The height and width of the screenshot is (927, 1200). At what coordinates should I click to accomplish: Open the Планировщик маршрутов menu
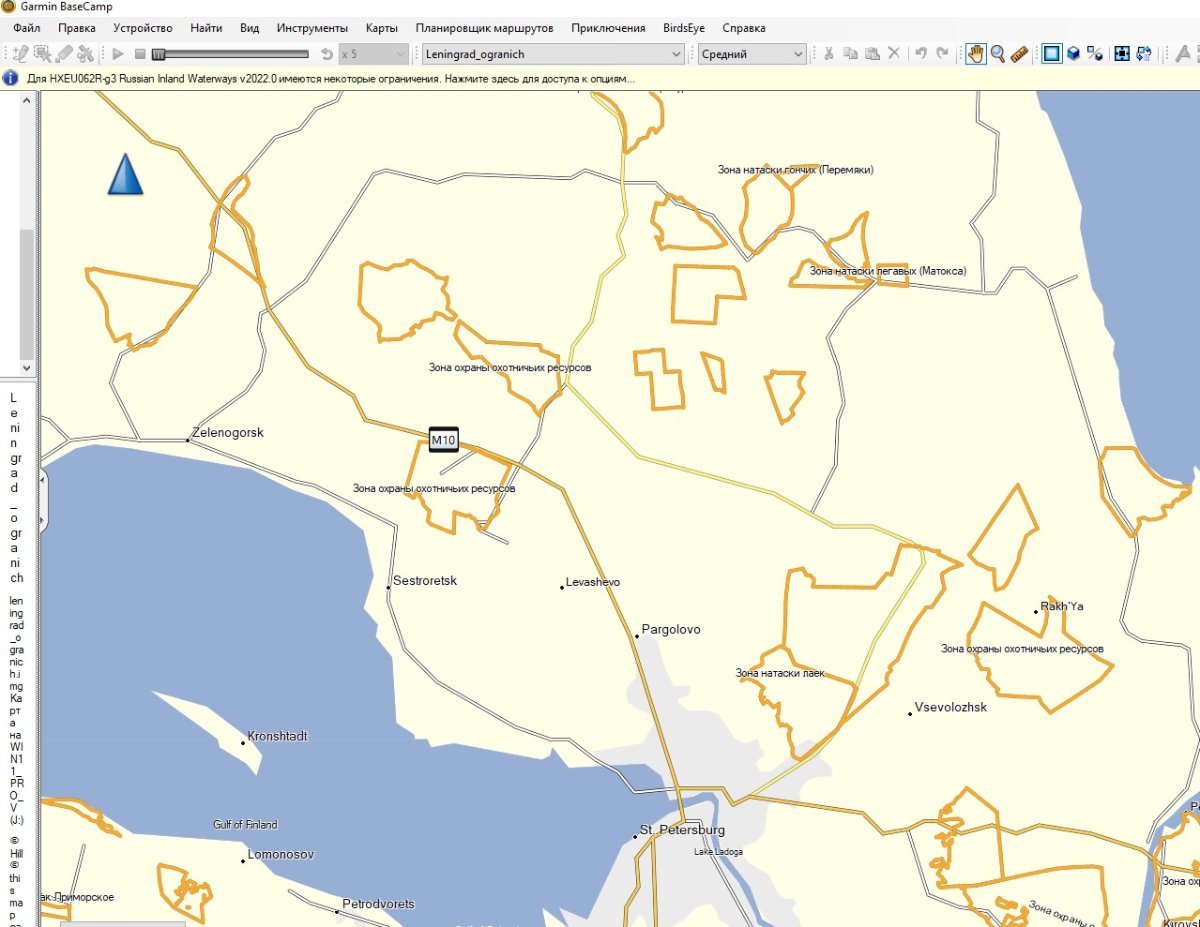coord(484,28)
